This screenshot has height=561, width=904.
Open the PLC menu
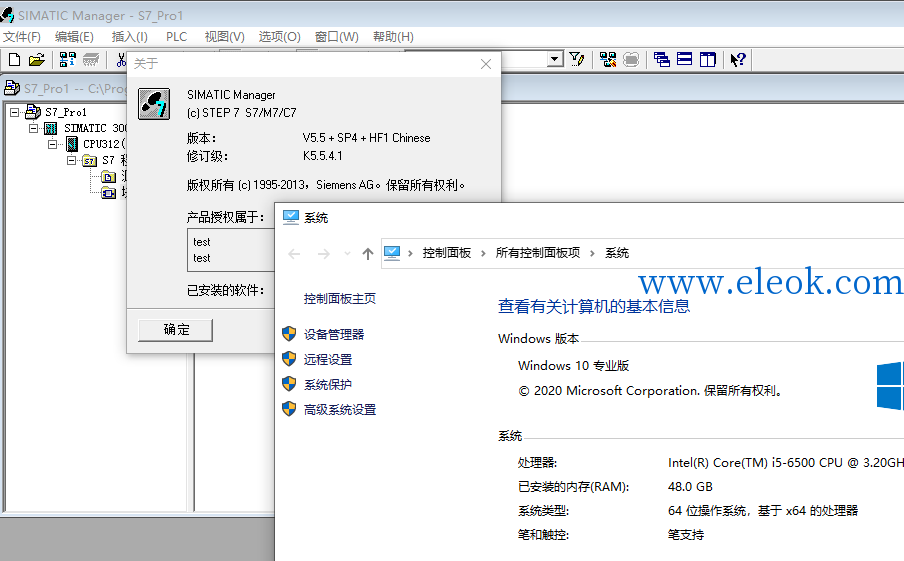click(176, 37)
